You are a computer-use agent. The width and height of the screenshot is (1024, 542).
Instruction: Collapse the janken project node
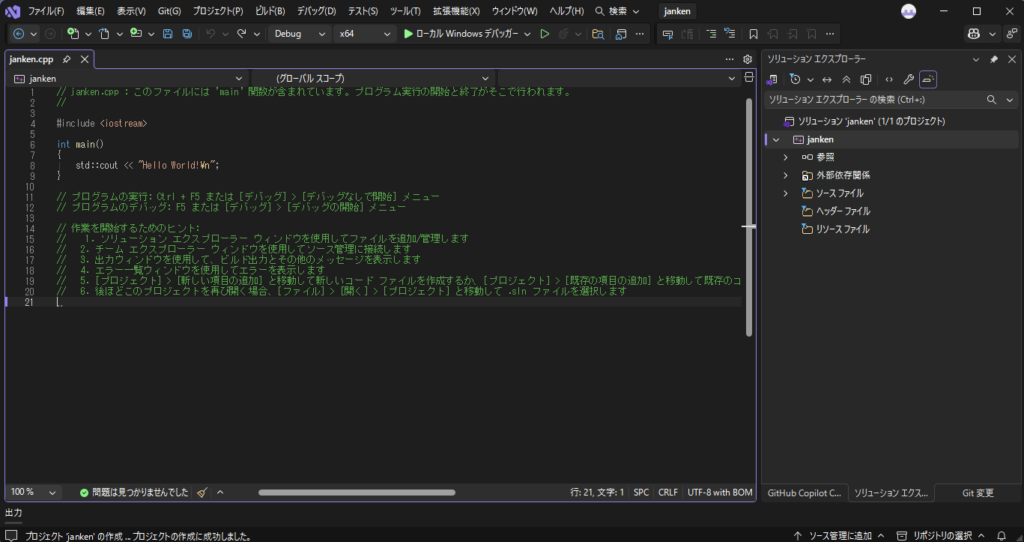[776, 140]
